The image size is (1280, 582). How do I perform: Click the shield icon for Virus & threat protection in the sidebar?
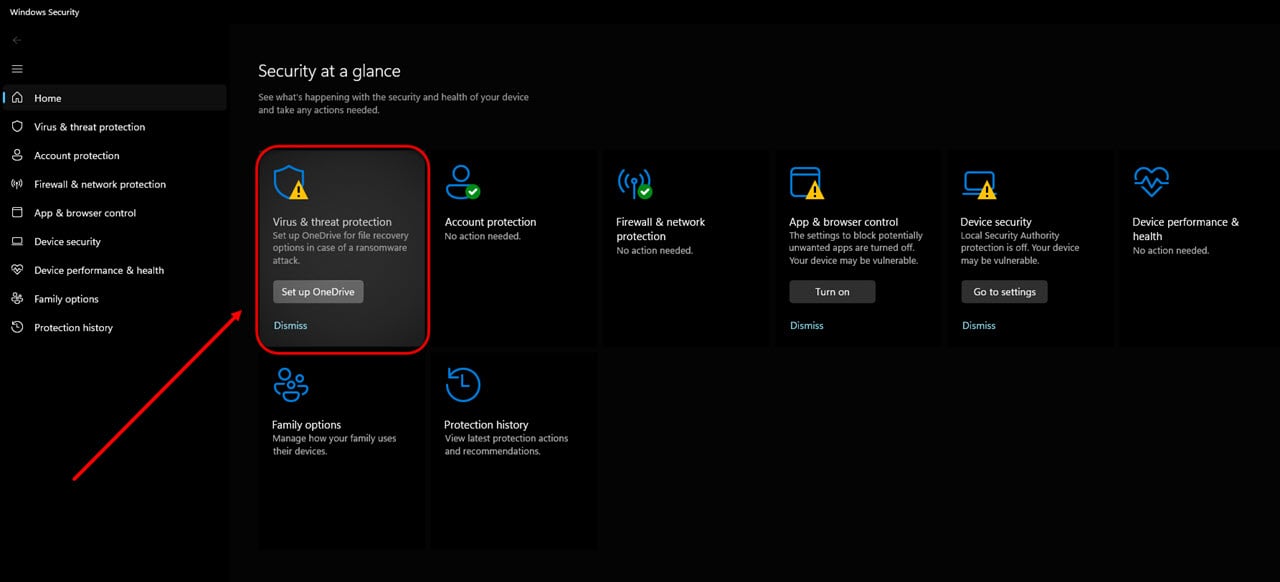(16, 127)
